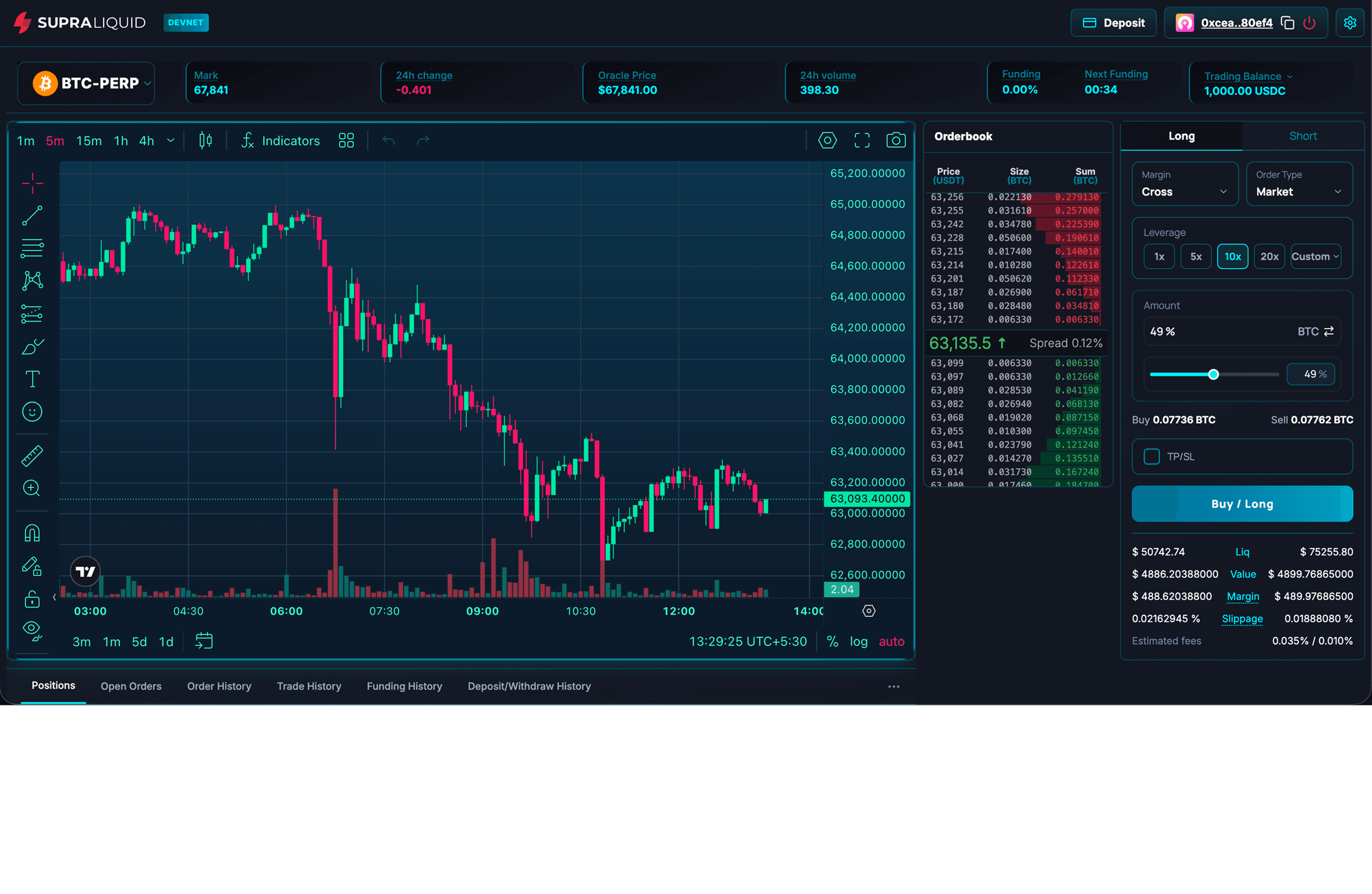The image size is (1372, 894).
Task: Open the Order History tab
Action: 219,686
